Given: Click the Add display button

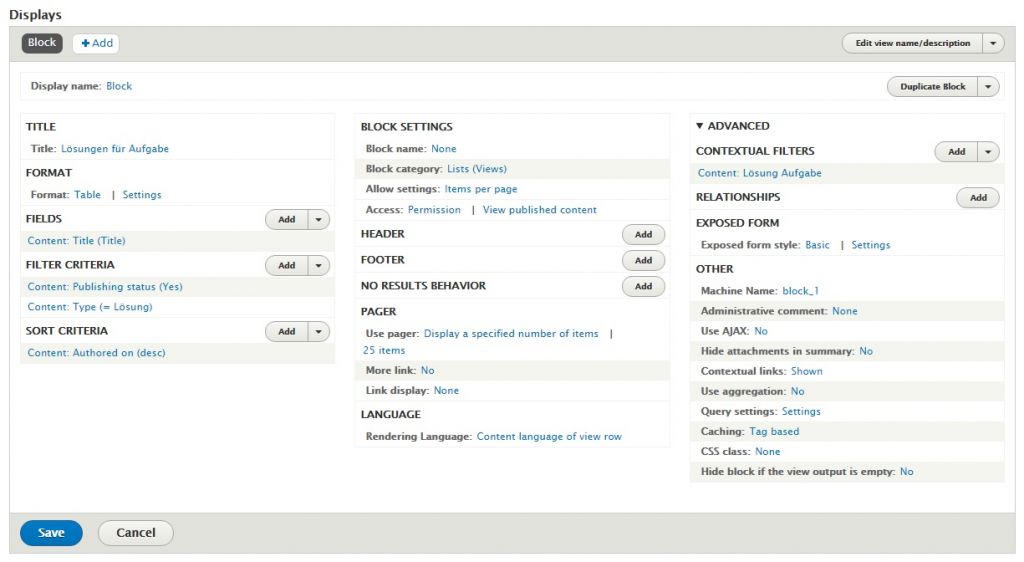Looking at the screenshot, I should (96, 43).
